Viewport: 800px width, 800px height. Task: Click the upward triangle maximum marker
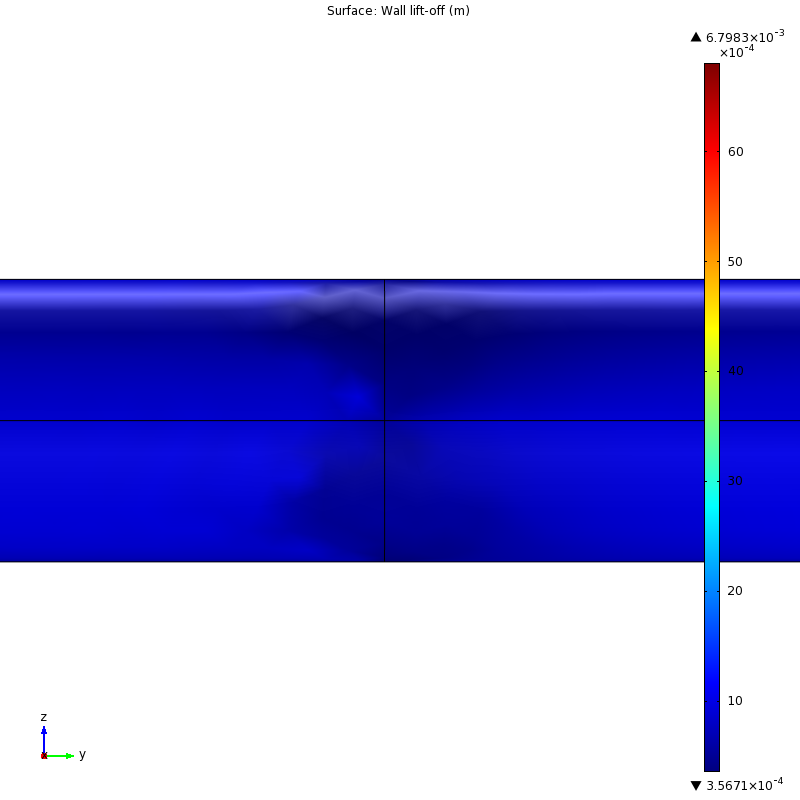[696, 37]
